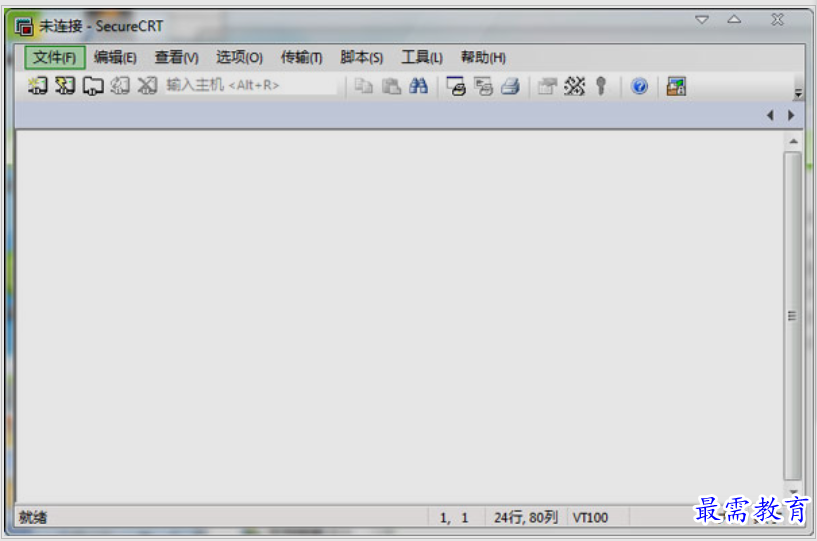Open the 查看(V) menu
The image size is (817, 541).
coord(177,57)
